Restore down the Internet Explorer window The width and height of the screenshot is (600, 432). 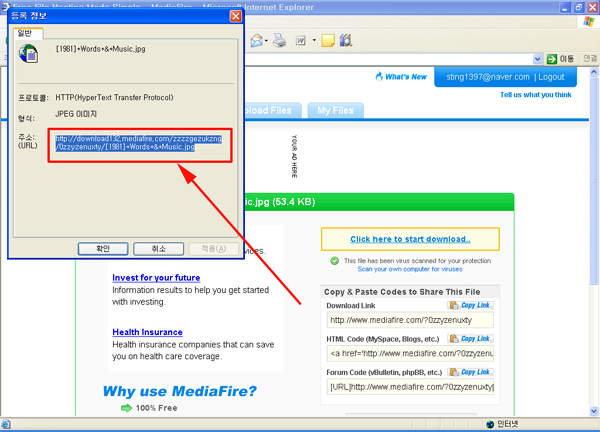coord(579,7)
